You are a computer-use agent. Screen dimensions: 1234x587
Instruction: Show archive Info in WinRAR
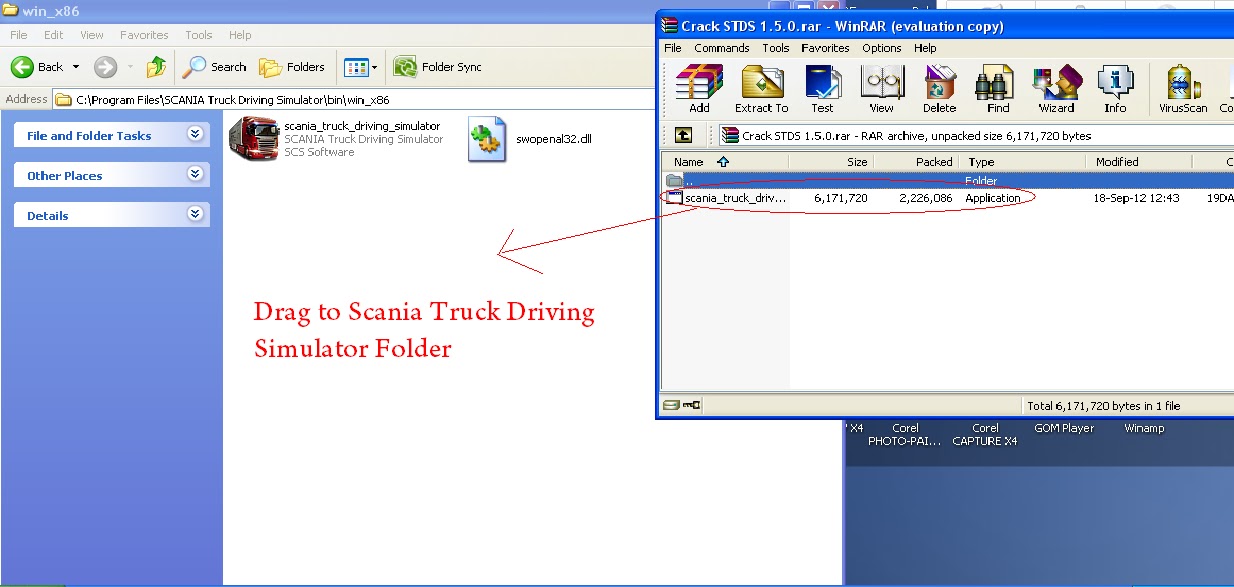1115,89
